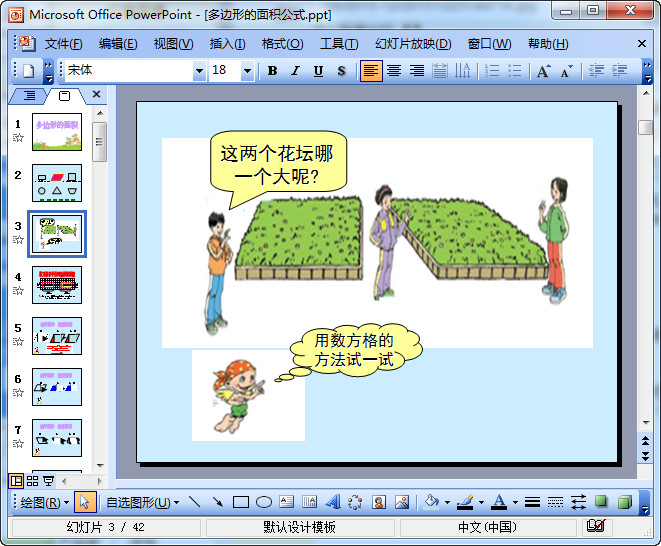Open the 文件 menu
The image size is (661, 546).
[x=63, y=44]
